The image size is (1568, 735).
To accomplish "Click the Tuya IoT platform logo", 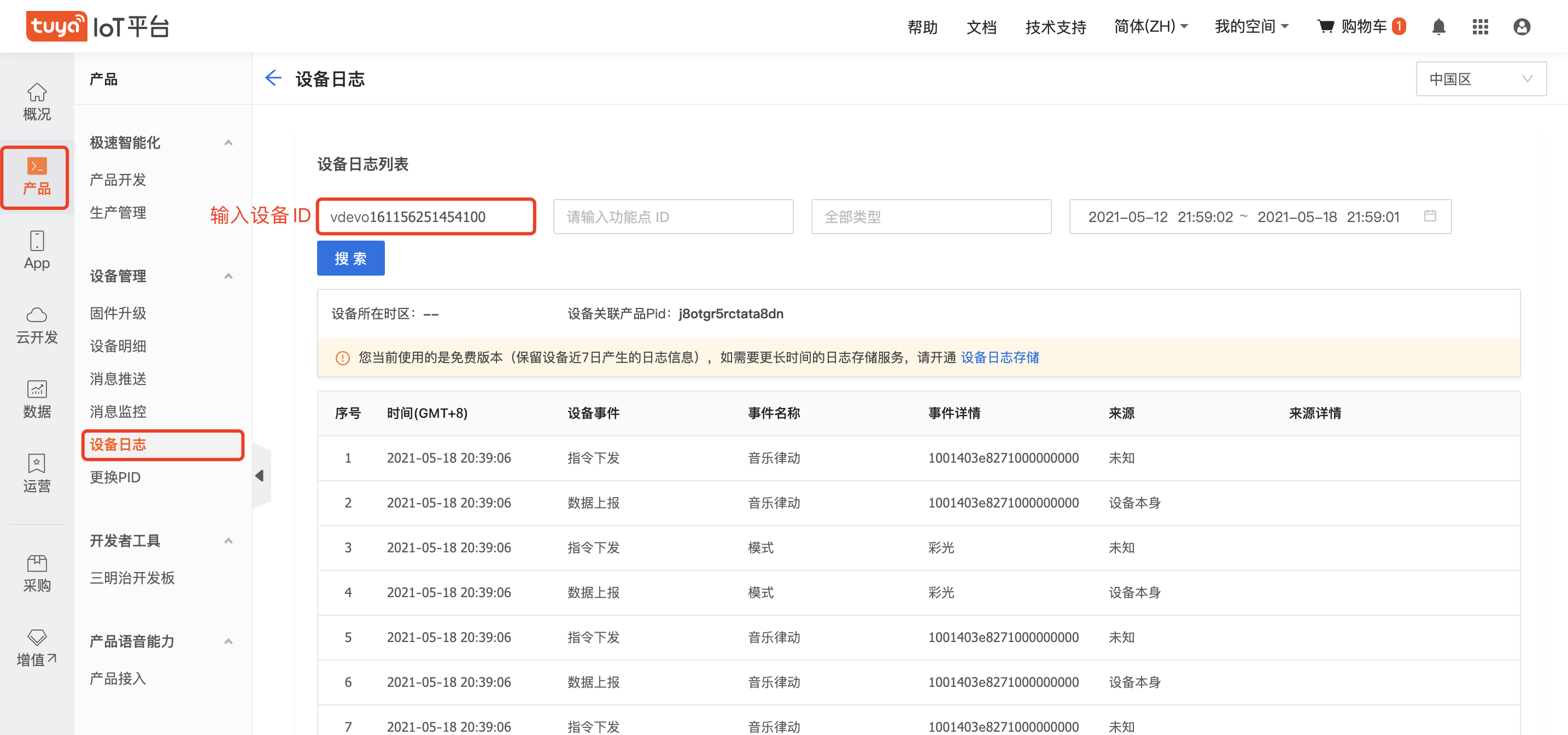I will pos(97,26).
